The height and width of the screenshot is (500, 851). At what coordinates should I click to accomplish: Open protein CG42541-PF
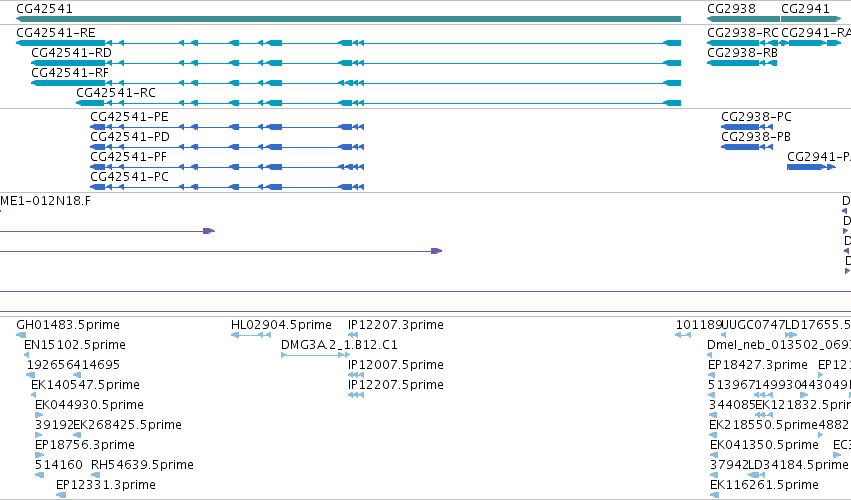click(129, 157)
